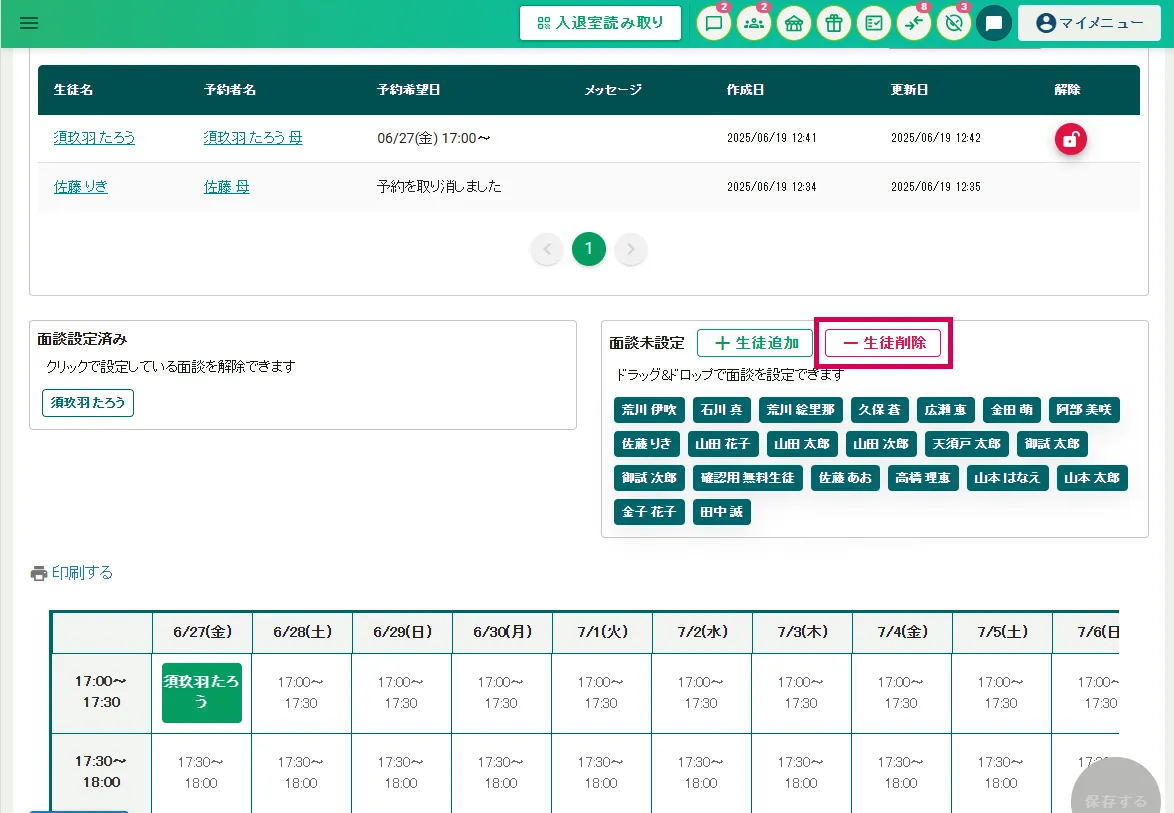Open the merge arrows icon with badge 8

[x=914, y=24]
